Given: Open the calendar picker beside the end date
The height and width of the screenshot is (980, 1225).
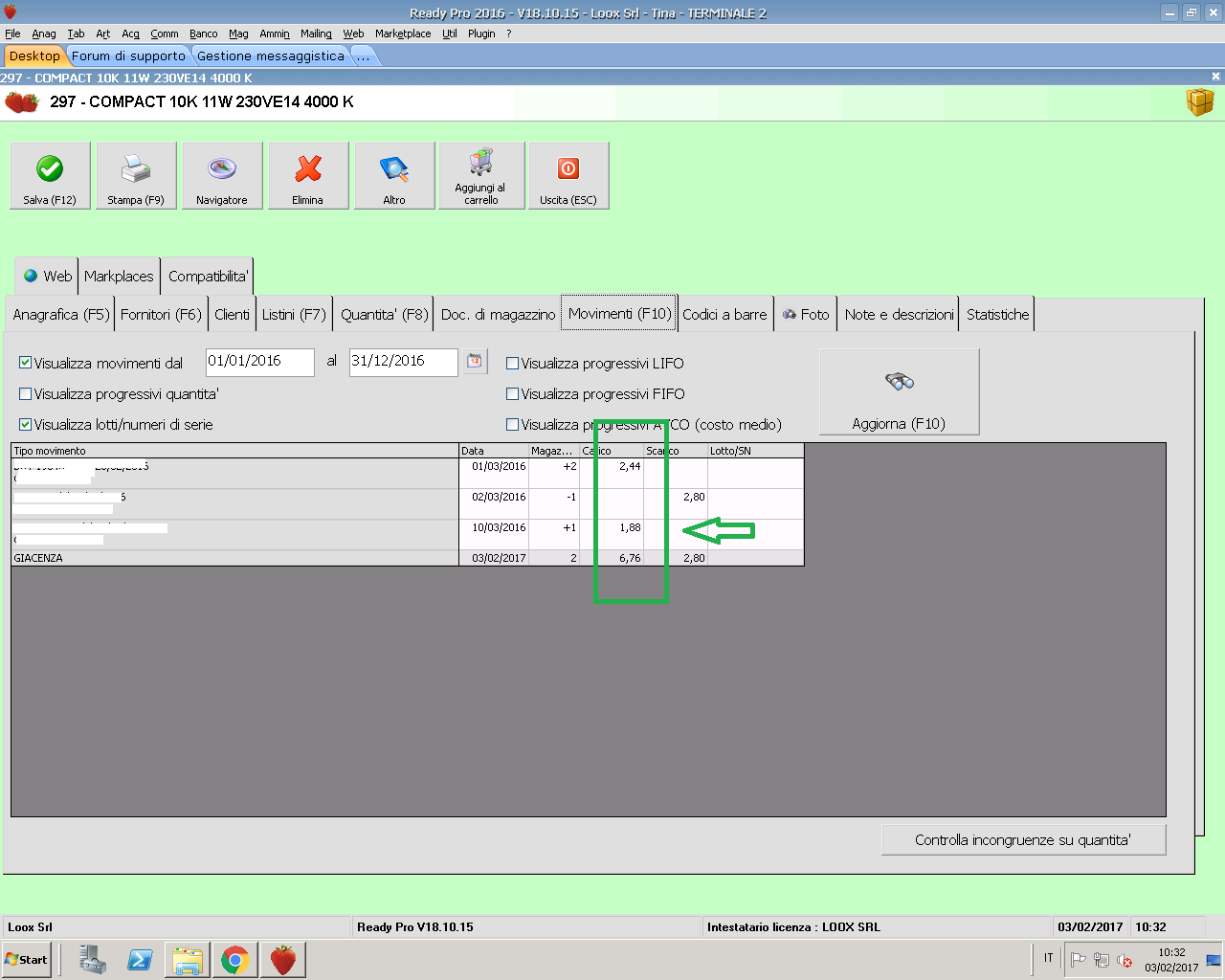Looking at the screenshot, I should point(475,361).
